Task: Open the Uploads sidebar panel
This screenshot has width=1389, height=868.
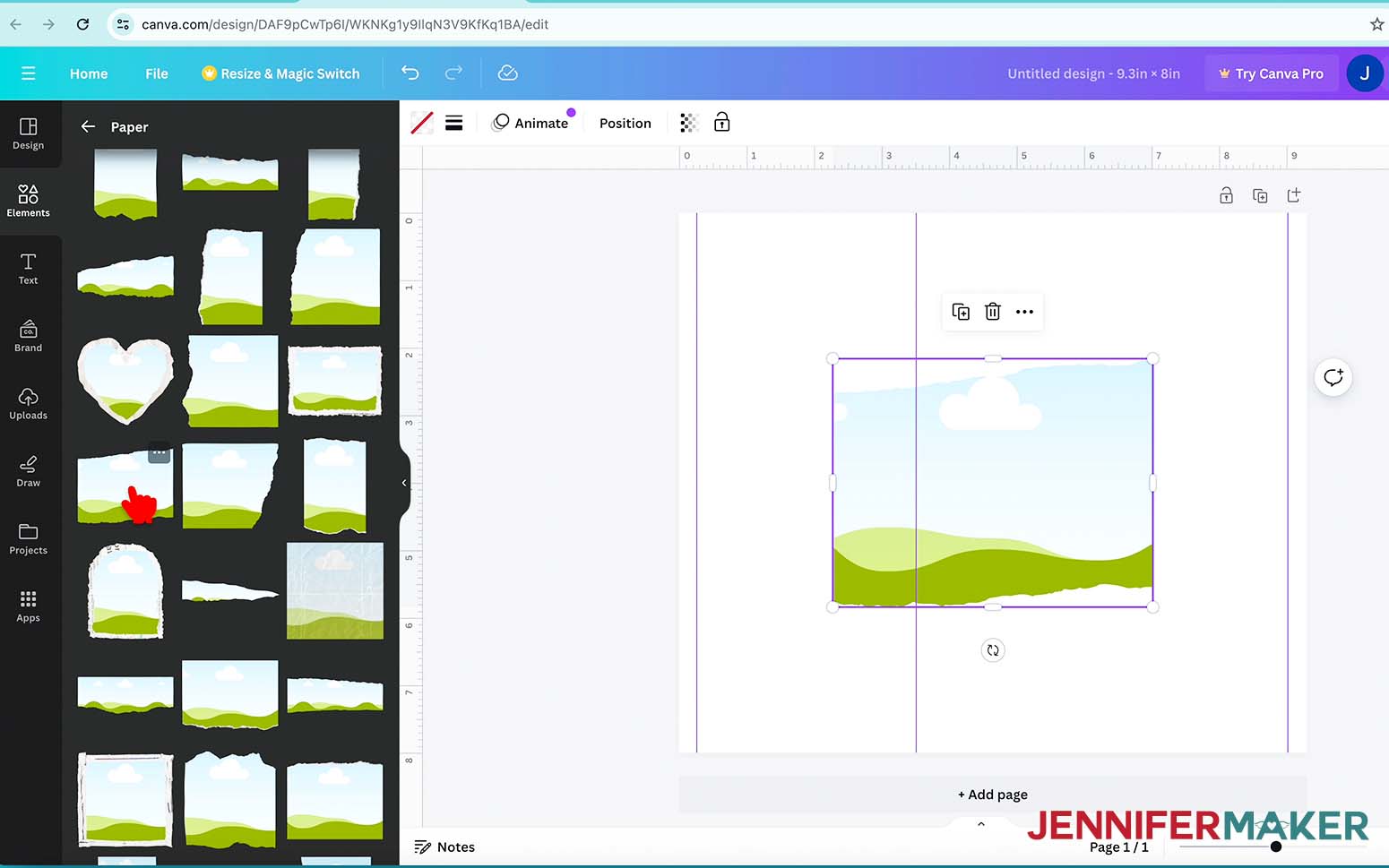Action: (29, 404)
